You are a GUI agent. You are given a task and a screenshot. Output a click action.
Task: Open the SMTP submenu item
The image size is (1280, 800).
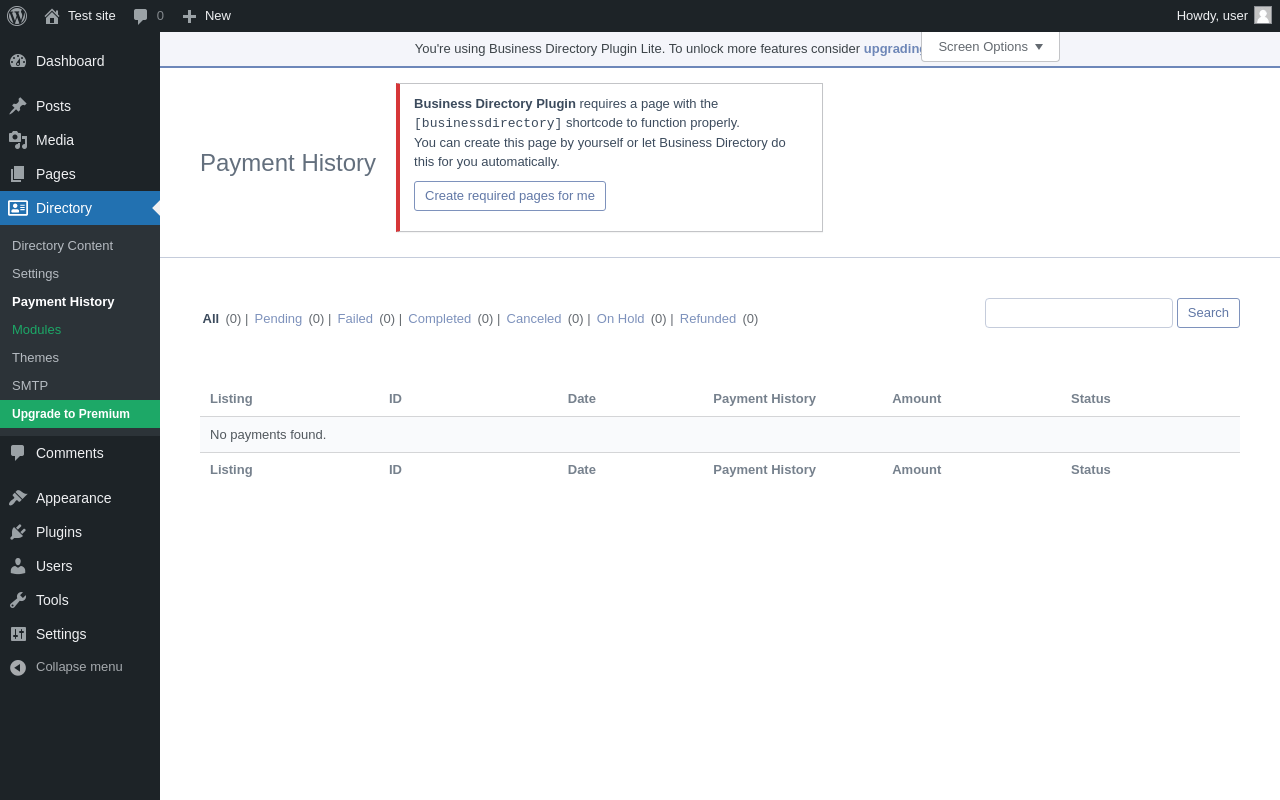pyautogui.click(x=30, y=385)
